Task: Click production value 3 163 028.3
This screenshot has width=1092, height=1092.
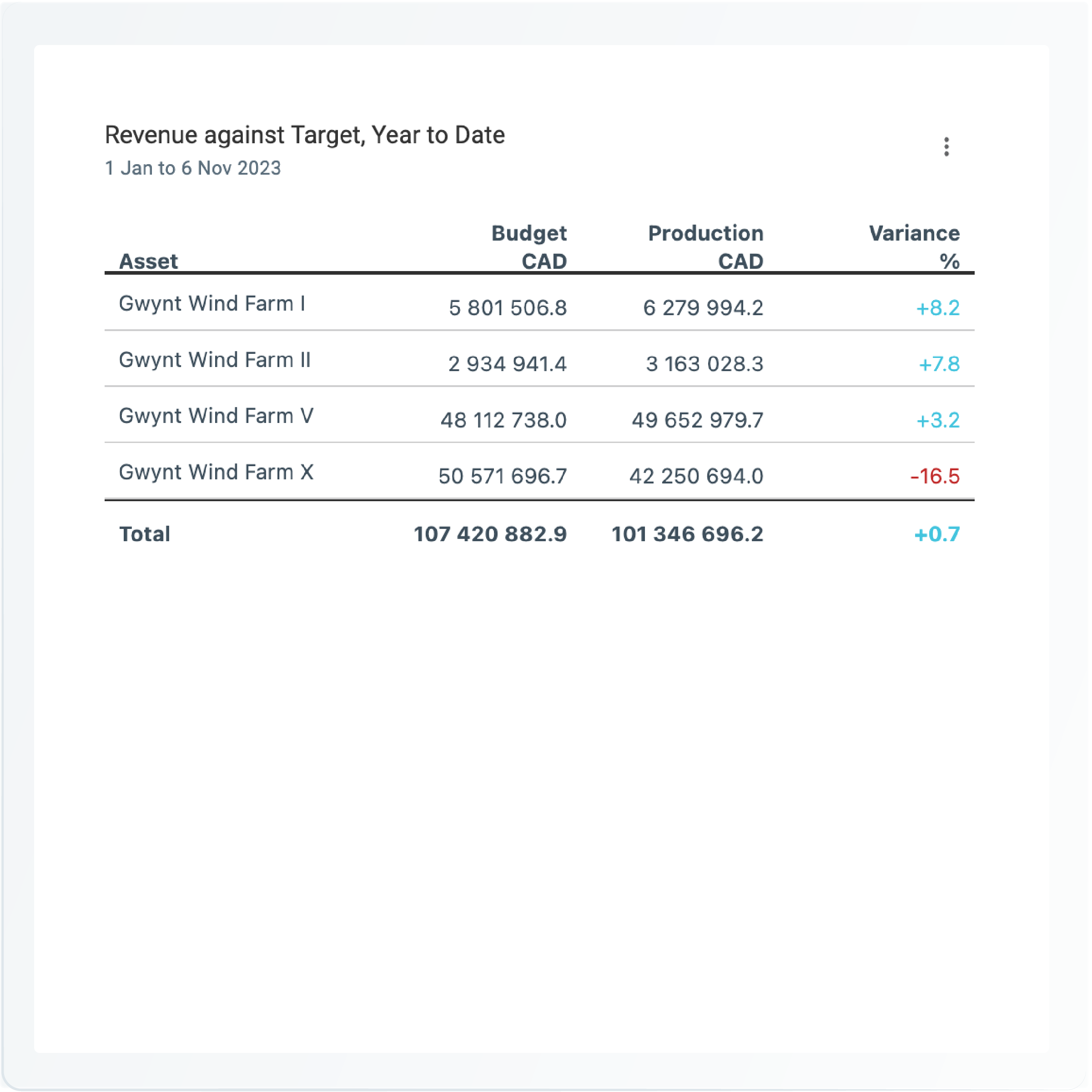Action: click(704, 363)
